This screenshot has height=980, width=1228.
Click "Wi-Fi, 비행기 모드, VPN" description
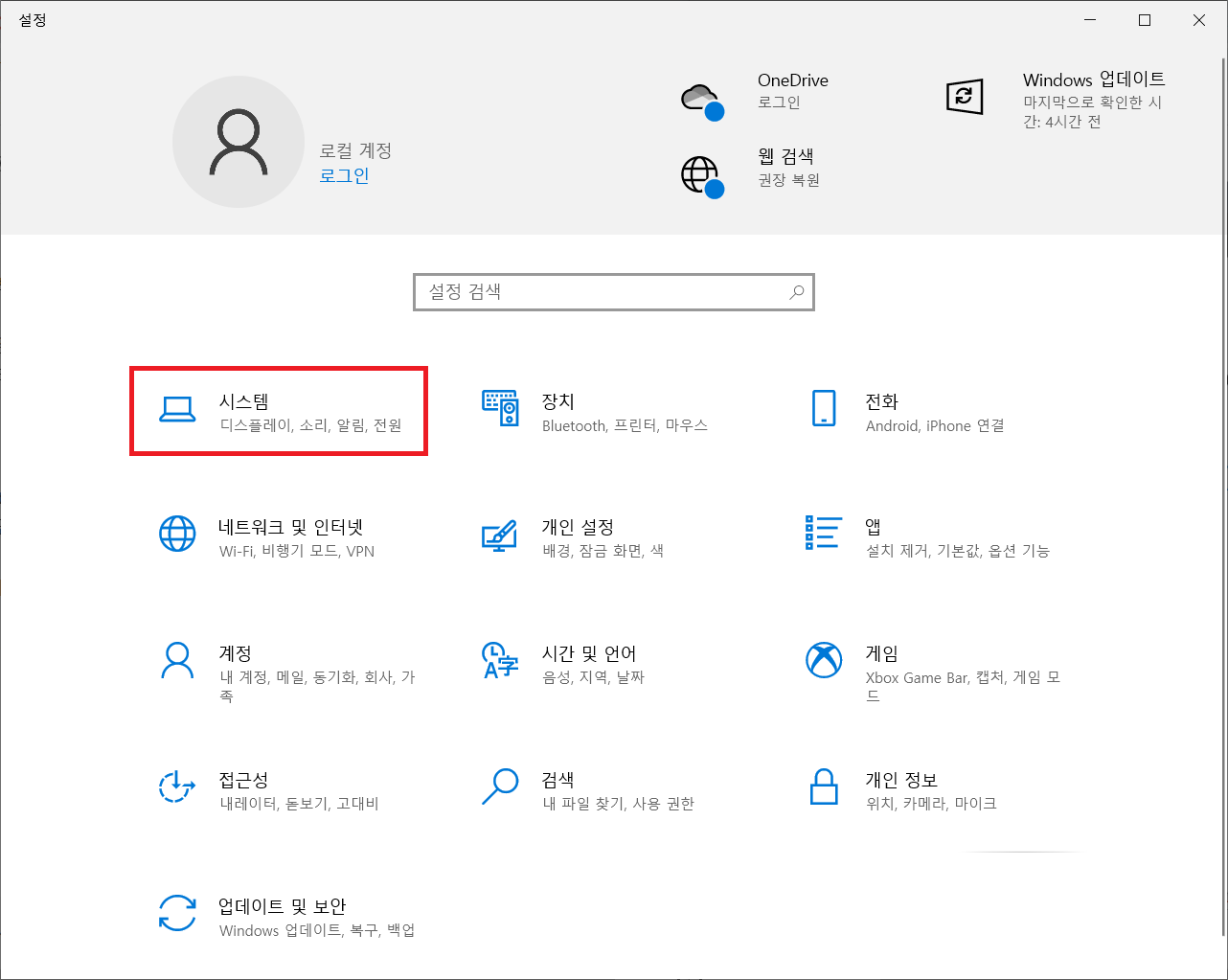click(x=297, y=551)
